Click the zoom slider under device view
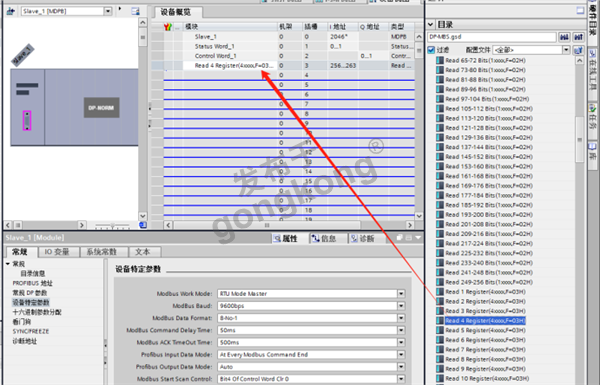Image resolution: width=600 pixels, height=385 pixels. 112,226
